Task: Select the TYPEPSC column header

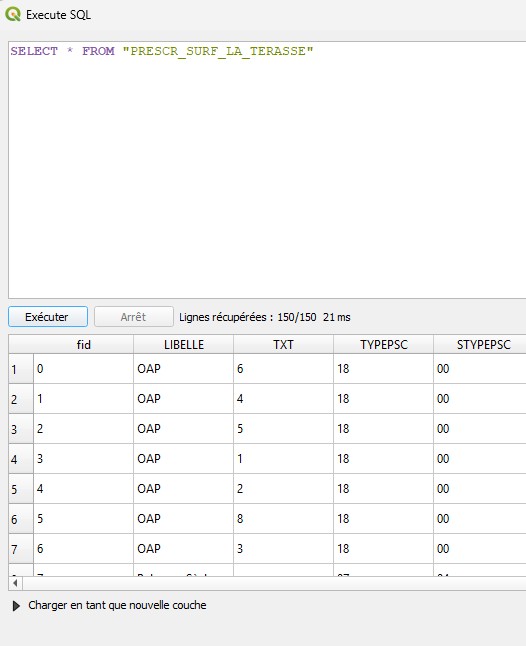Action: point(383,344)
